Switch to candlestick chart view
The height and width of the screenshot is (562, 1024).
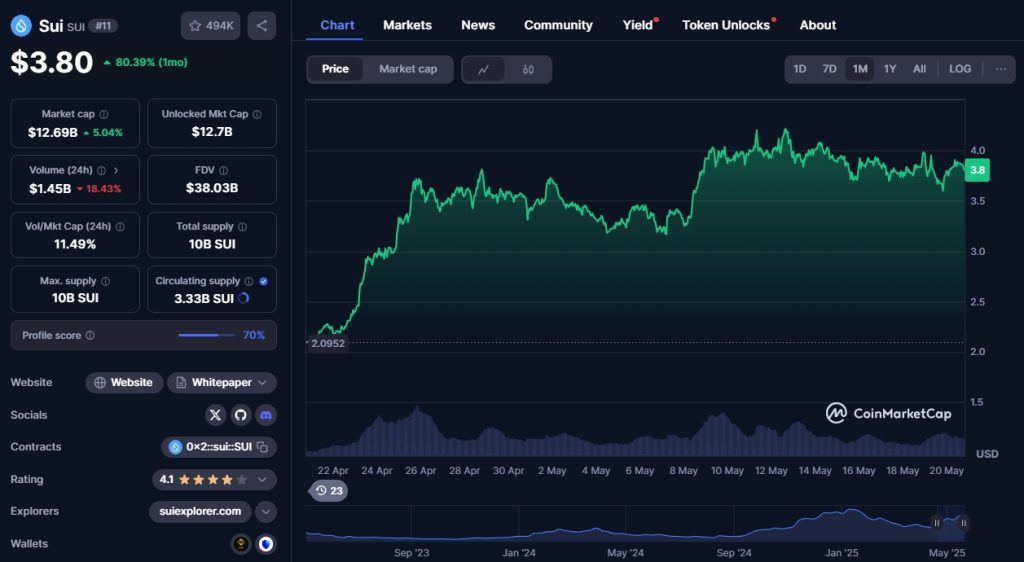coord(528,69)
